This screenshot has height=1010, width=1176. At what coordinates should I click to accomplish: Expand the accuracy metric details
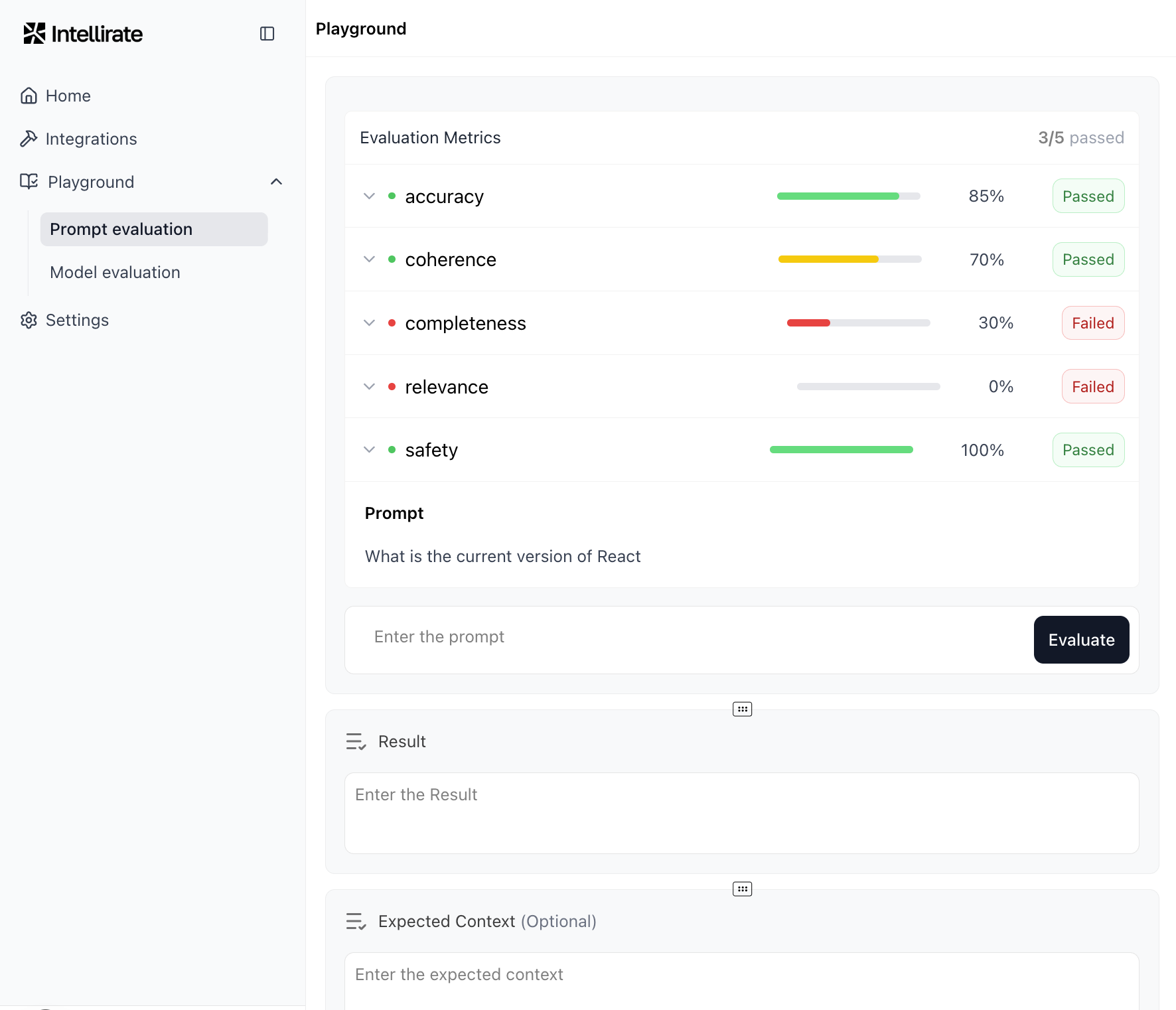(370, 196)
